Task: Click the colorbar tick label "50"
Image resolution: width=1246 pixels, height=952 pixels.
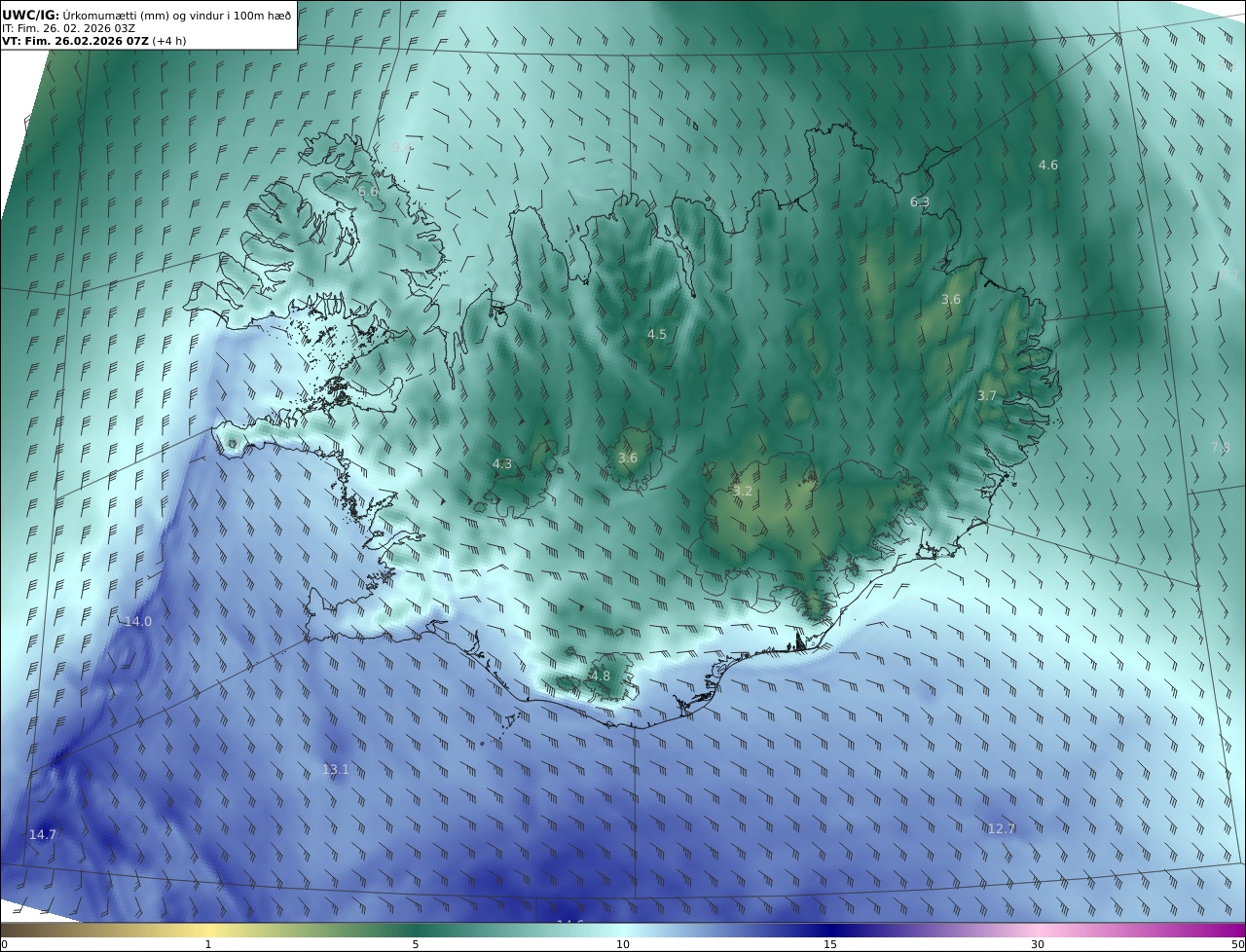Action: point(1237,944)
